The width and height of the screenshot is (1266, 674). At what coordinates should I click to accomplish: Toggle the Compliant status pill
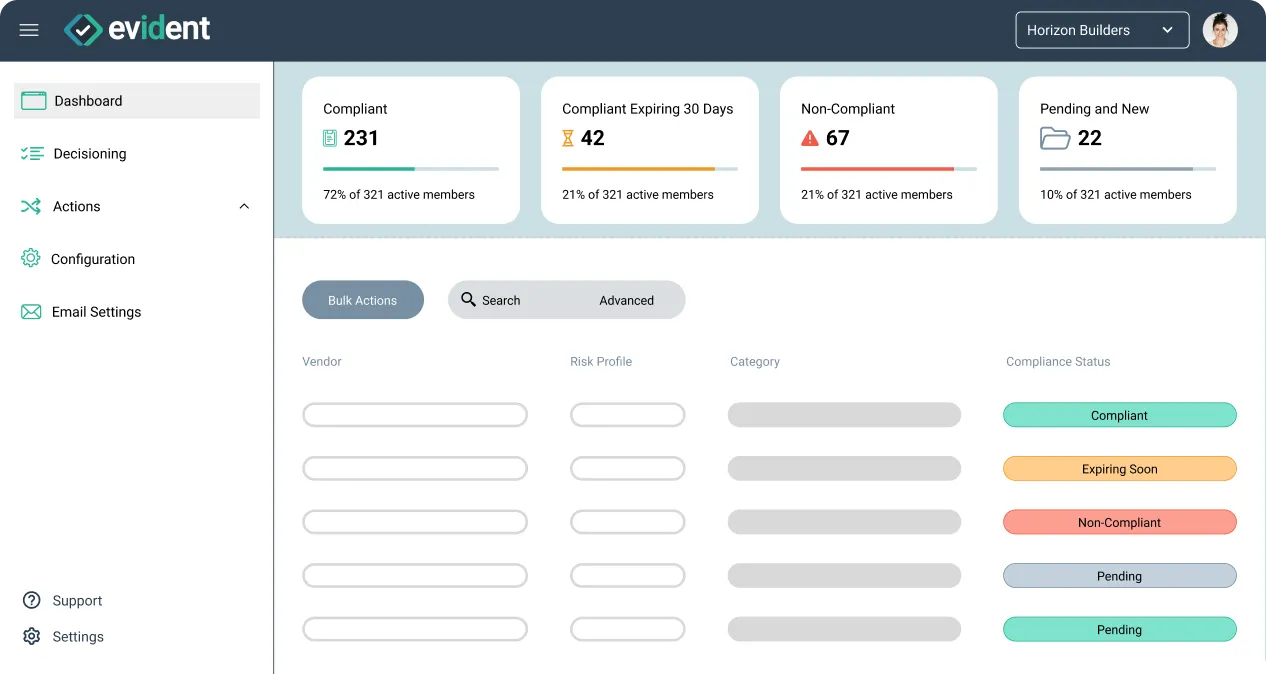(1119, 415)
